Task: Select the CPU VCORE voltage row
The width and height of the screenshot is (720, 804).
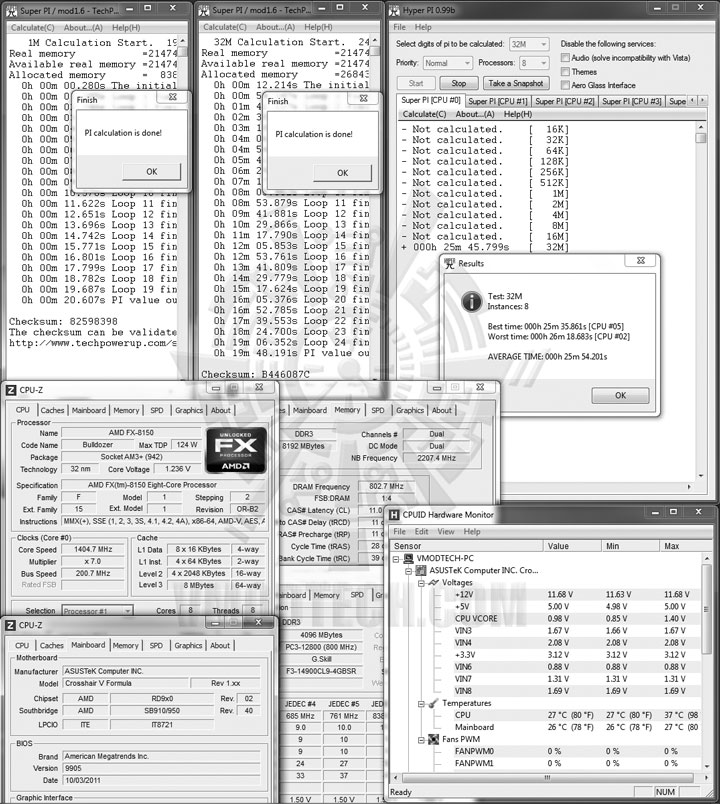Action: (546, 618)
